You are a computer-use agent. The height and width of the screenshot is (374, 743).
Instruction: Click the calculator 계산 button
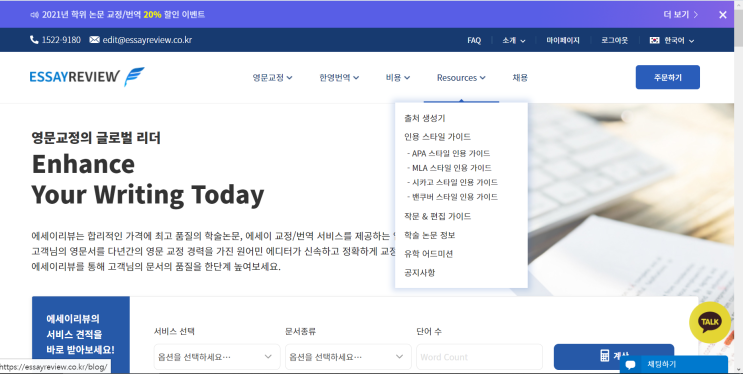[614, 356]
